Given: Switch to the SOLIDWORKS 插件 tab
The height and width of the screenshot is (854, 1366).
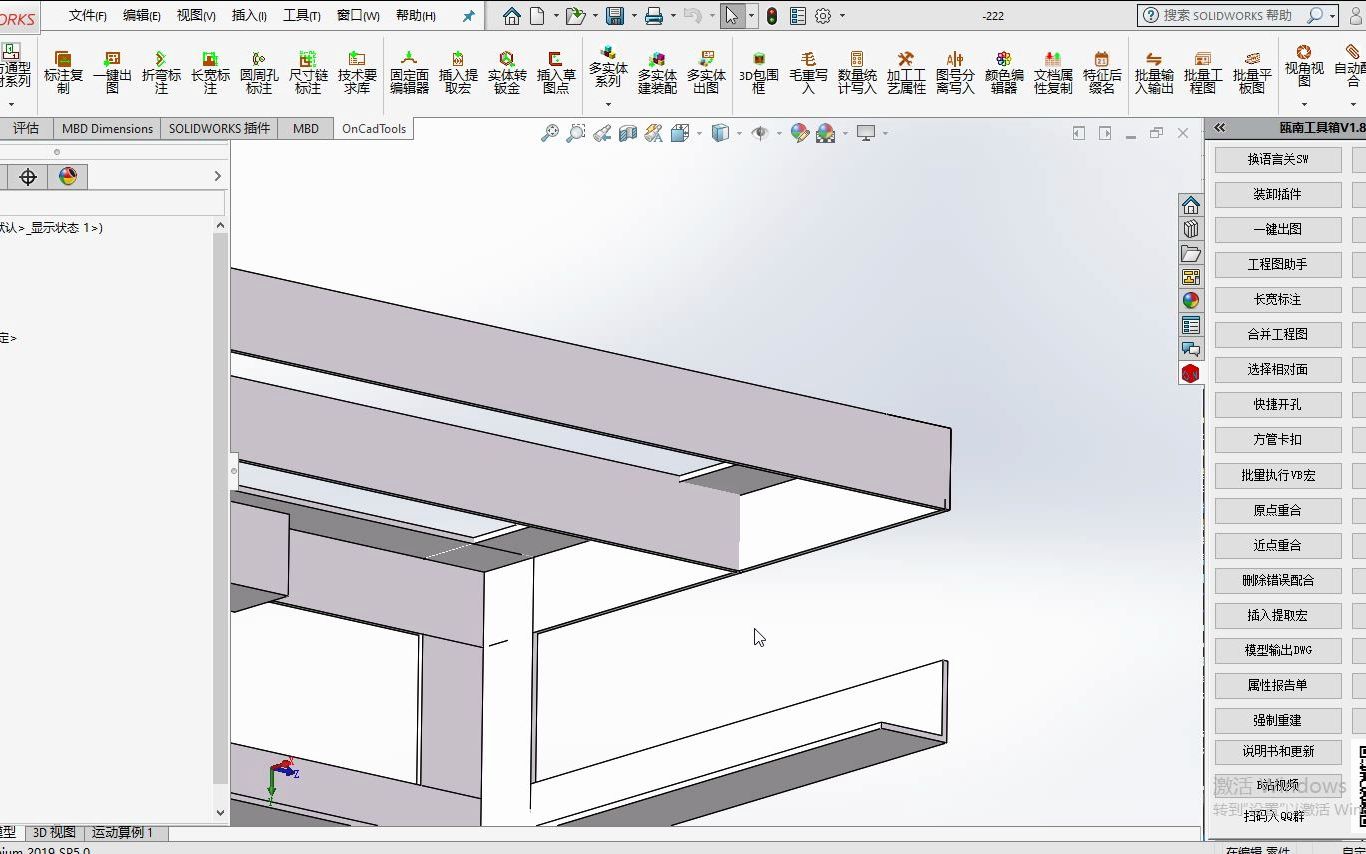Looking at the screenshot, I should (x=219, y=128).
